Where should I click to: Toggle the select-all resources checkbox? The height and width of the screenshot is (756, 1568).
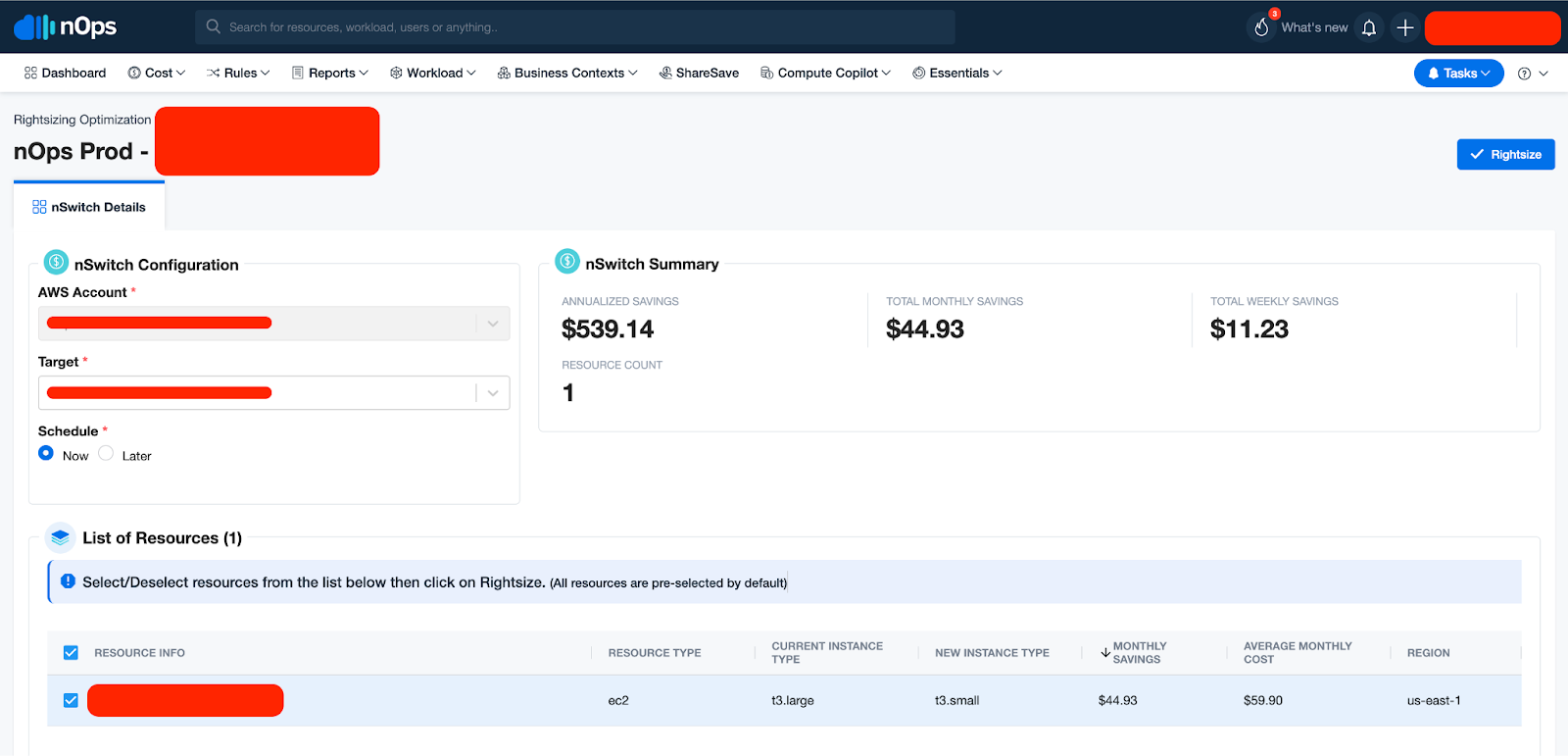click(x=71, y=653)
